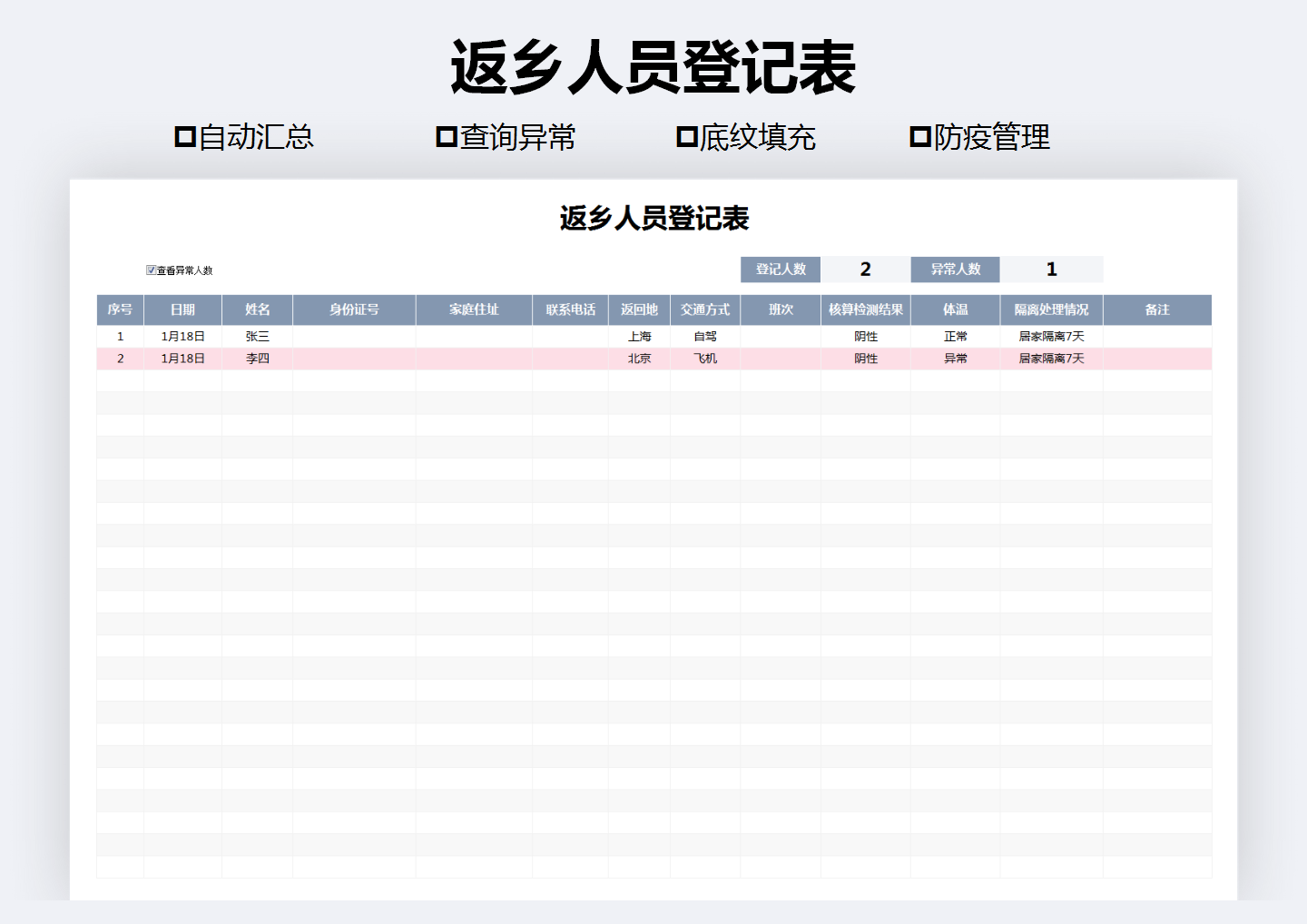This screenshot has width=1307, height=924.
Task: Open the 交通方式 column header
Action: pos(705,310)
